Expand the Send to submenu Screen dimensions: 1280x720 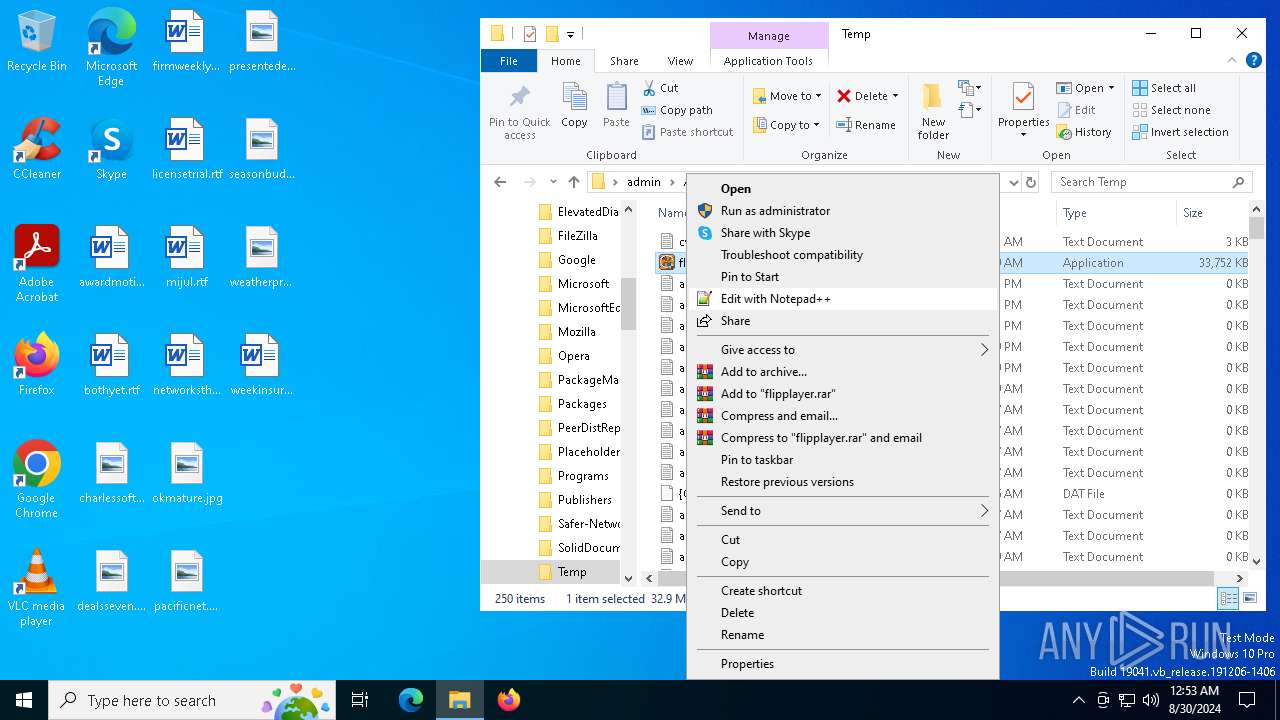(842, 511)
